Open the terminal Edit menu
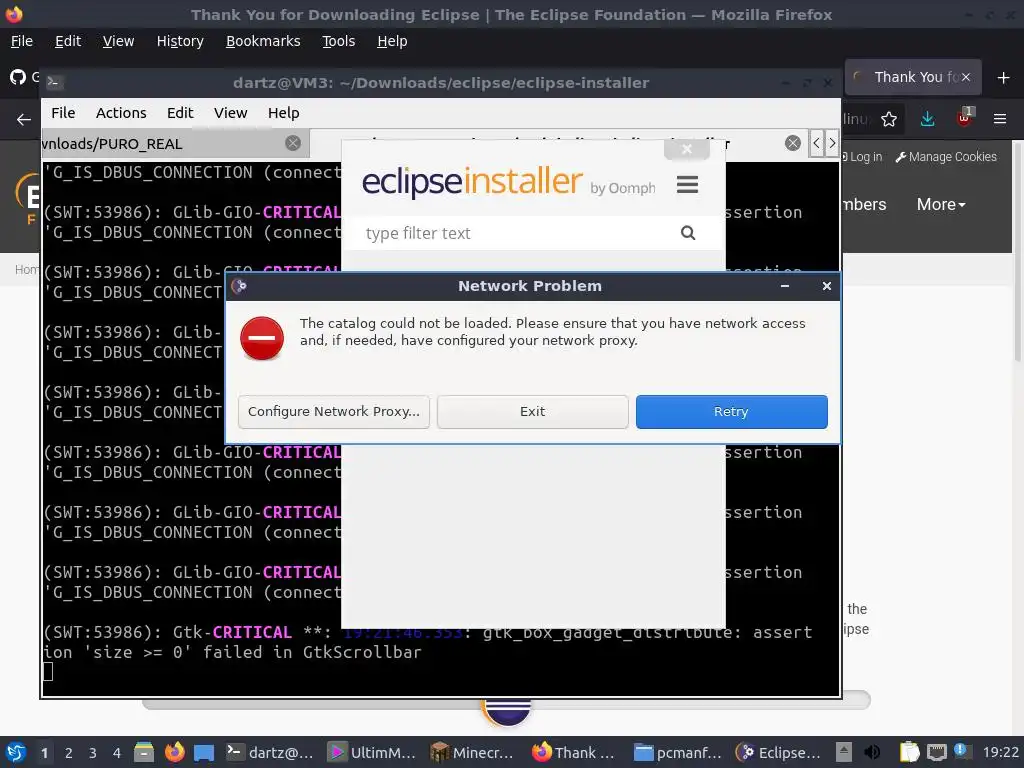Image resolution: width=1024 pixels, height=768 pixels. (x=180, y=113)
